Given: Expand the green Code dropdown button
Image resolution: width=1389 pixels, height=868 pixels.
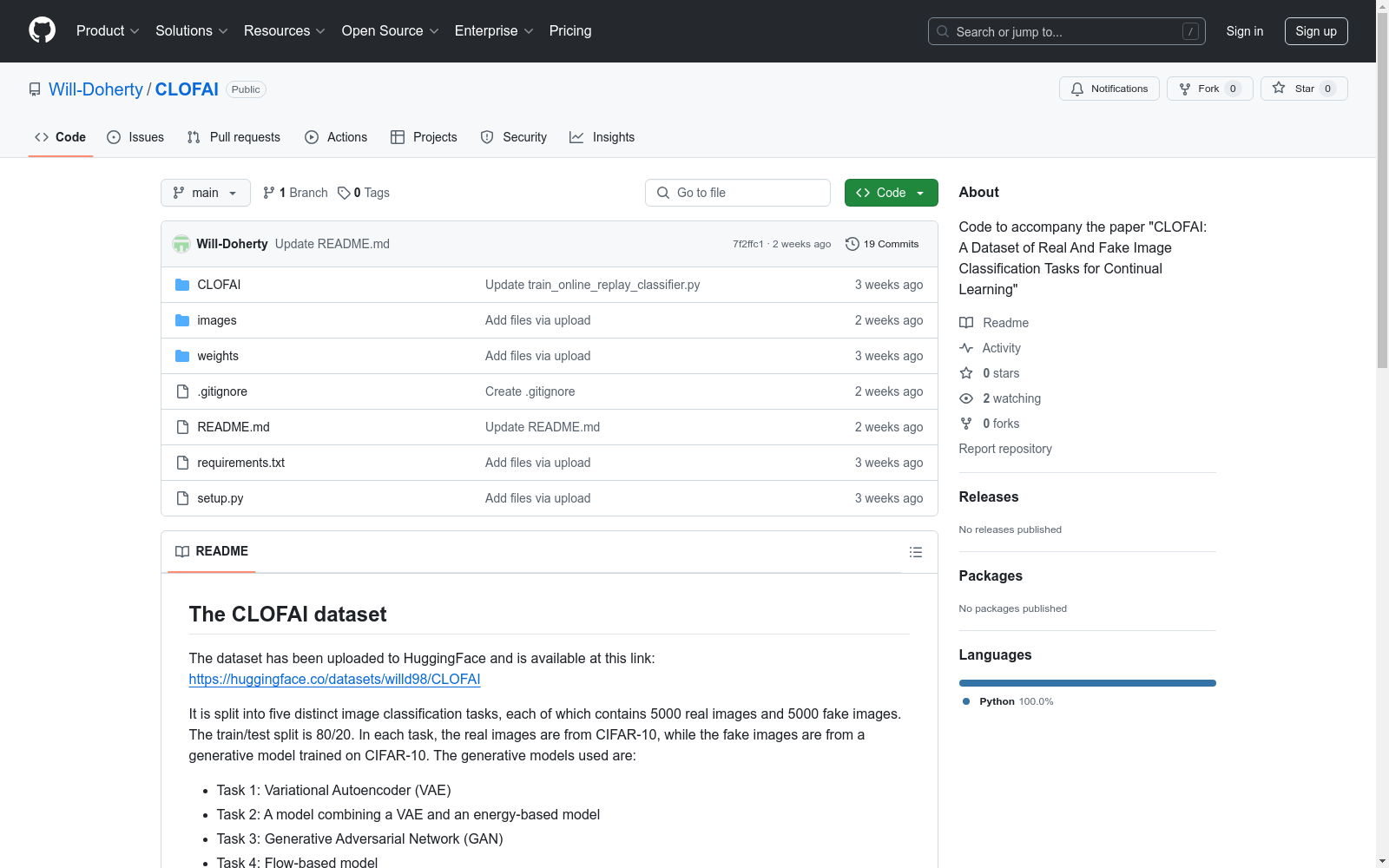Looking at the screenshot, I should (x=891, y=193).
